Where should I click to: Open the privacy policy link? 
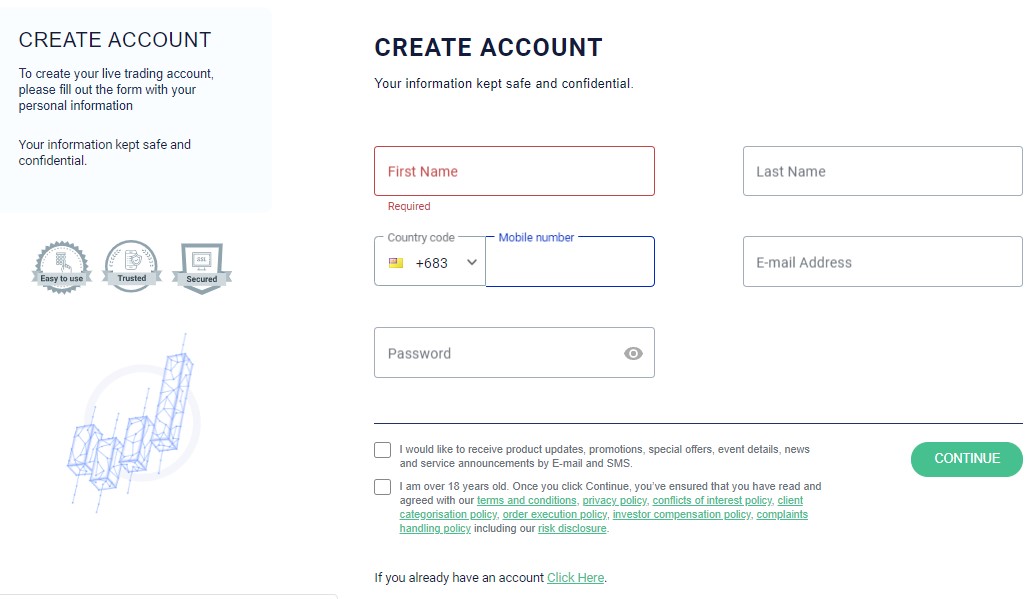[x=614, y=500]
